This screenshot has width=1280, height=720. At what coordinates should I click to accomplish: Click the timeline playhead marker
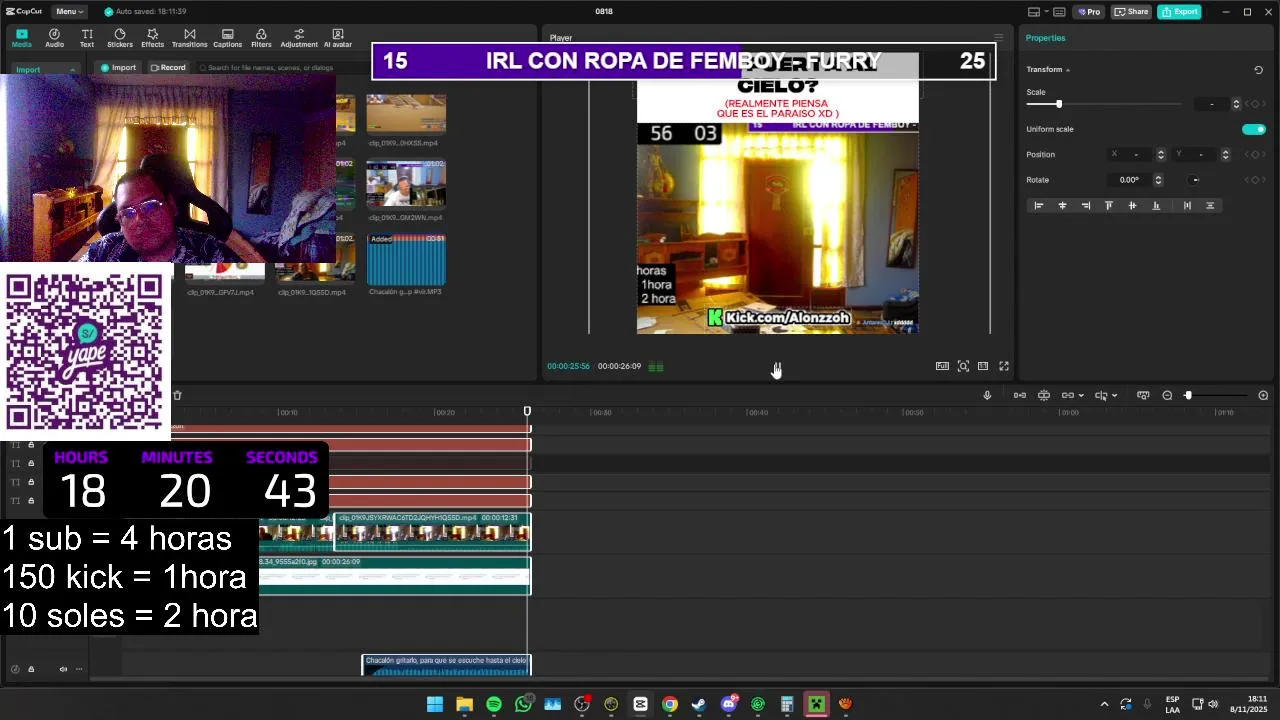[527, 411]
